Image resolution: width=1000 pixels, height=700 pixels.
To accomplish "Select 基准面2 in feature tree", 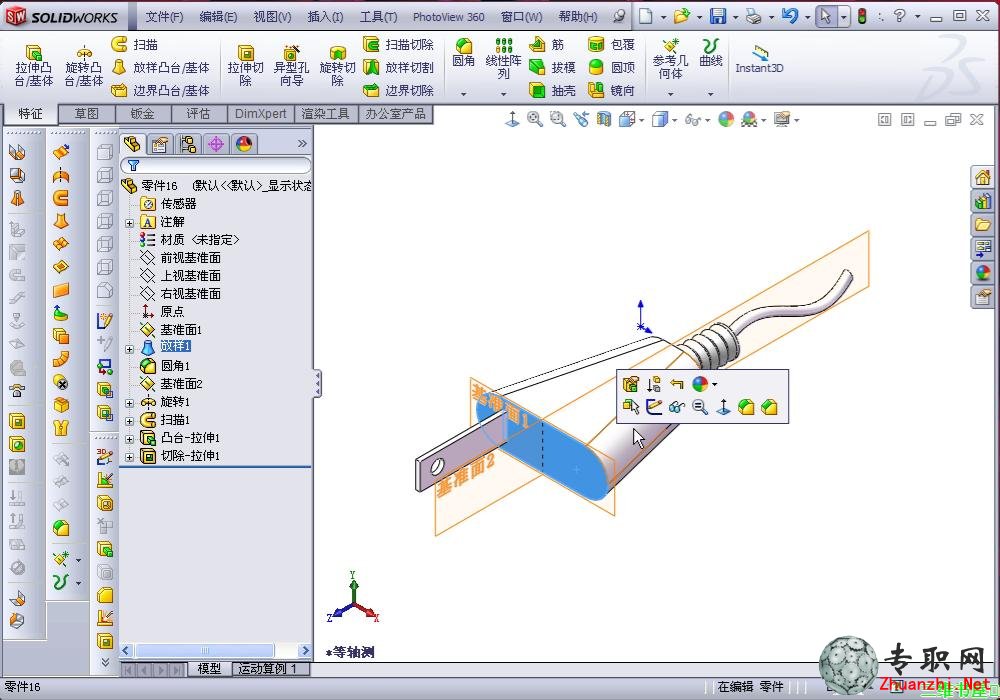I will pyautogui.click(x=181, y=384).
